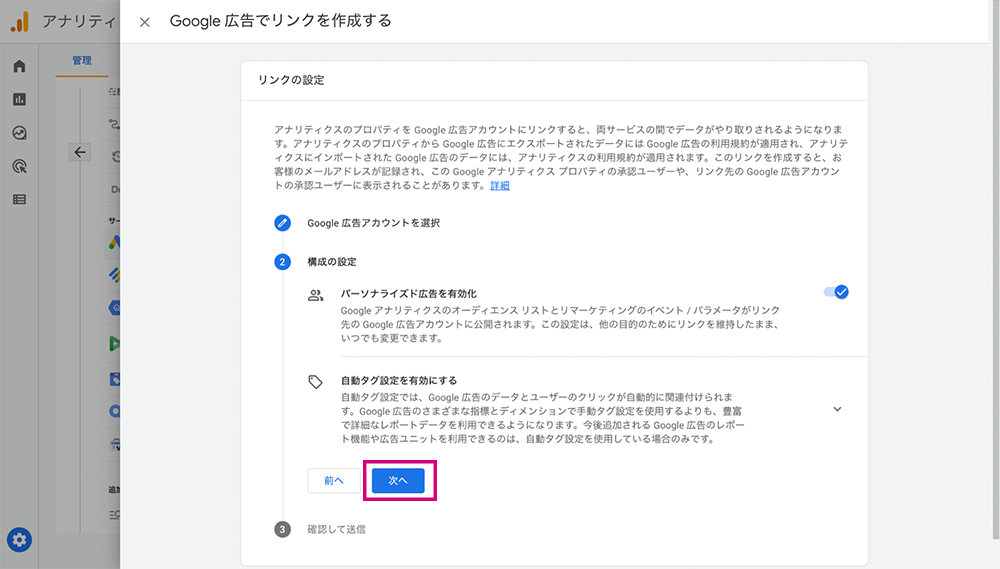The width and height of the screenshot is (1000, 569).
Task: Click Google 広告アカウントを選択 step label
Action: pos(374,223)
